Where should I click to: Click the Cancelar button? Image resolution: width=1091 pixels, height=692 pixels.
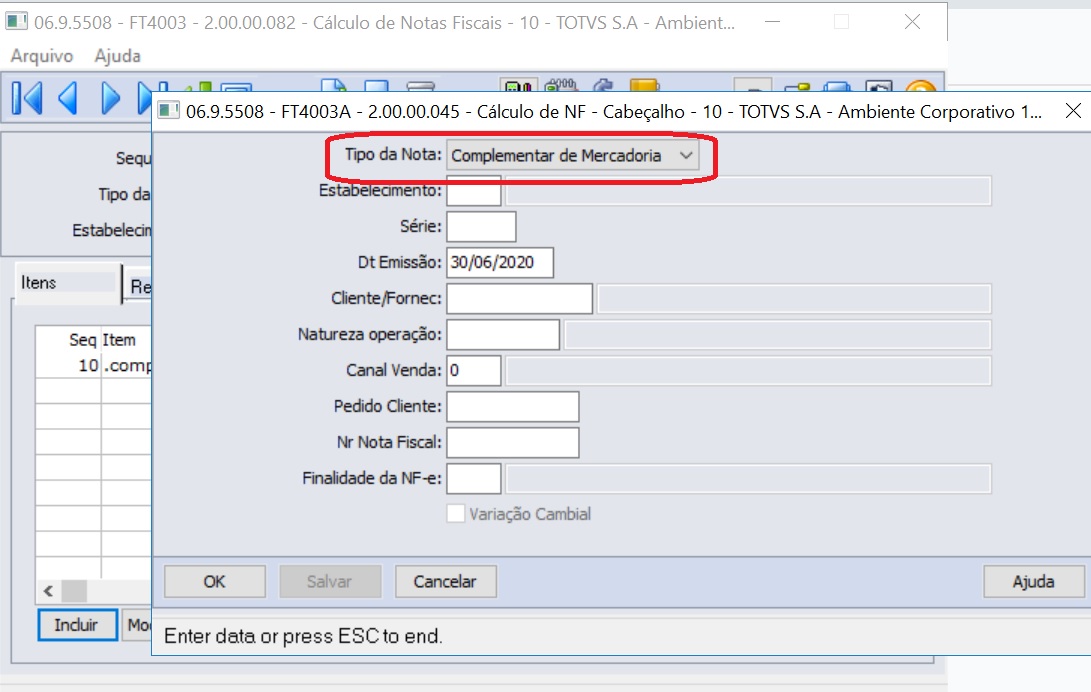tap(445, 581)
